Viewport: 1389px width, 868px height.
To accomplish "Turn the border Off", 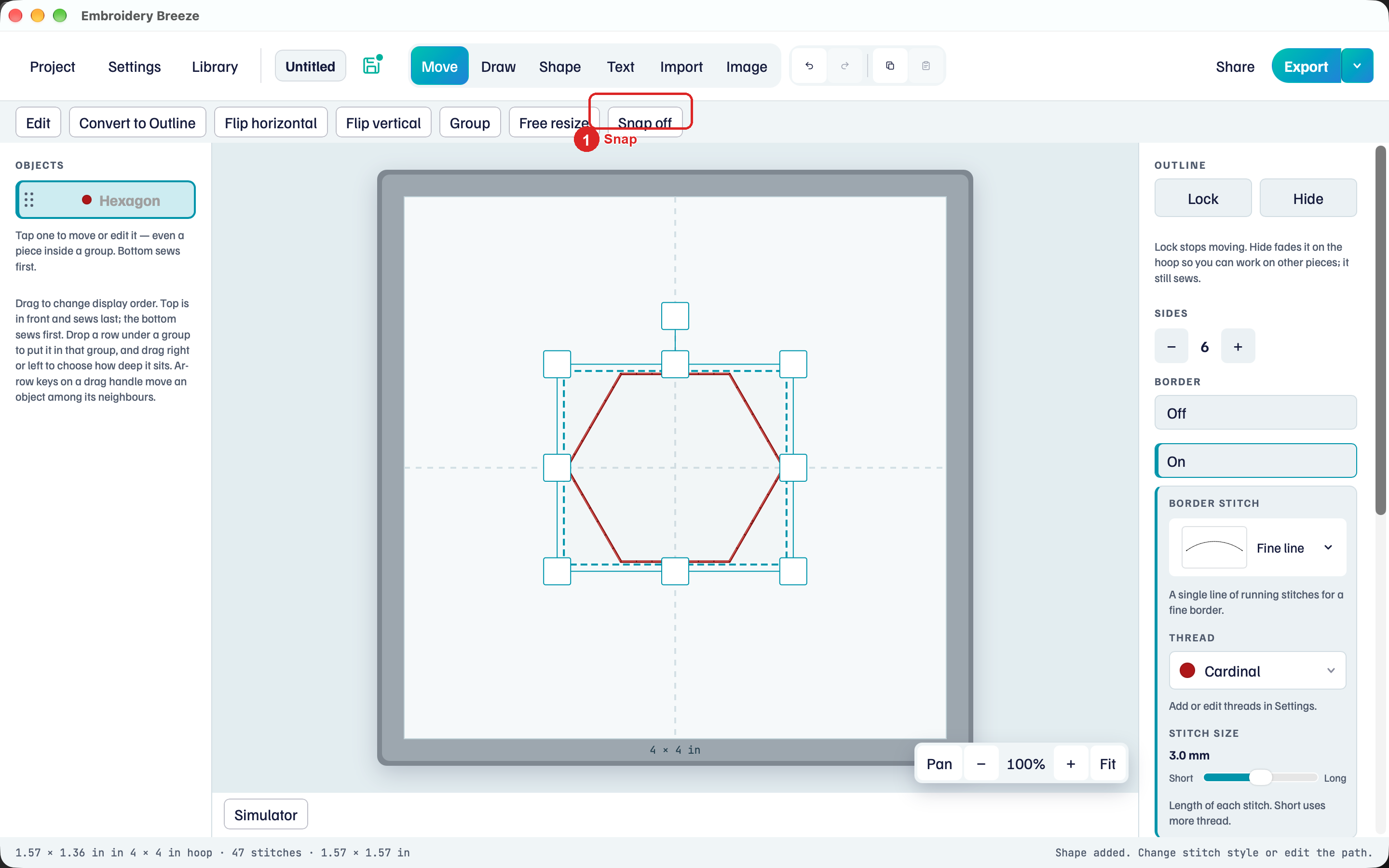I will click(1255, 413).
